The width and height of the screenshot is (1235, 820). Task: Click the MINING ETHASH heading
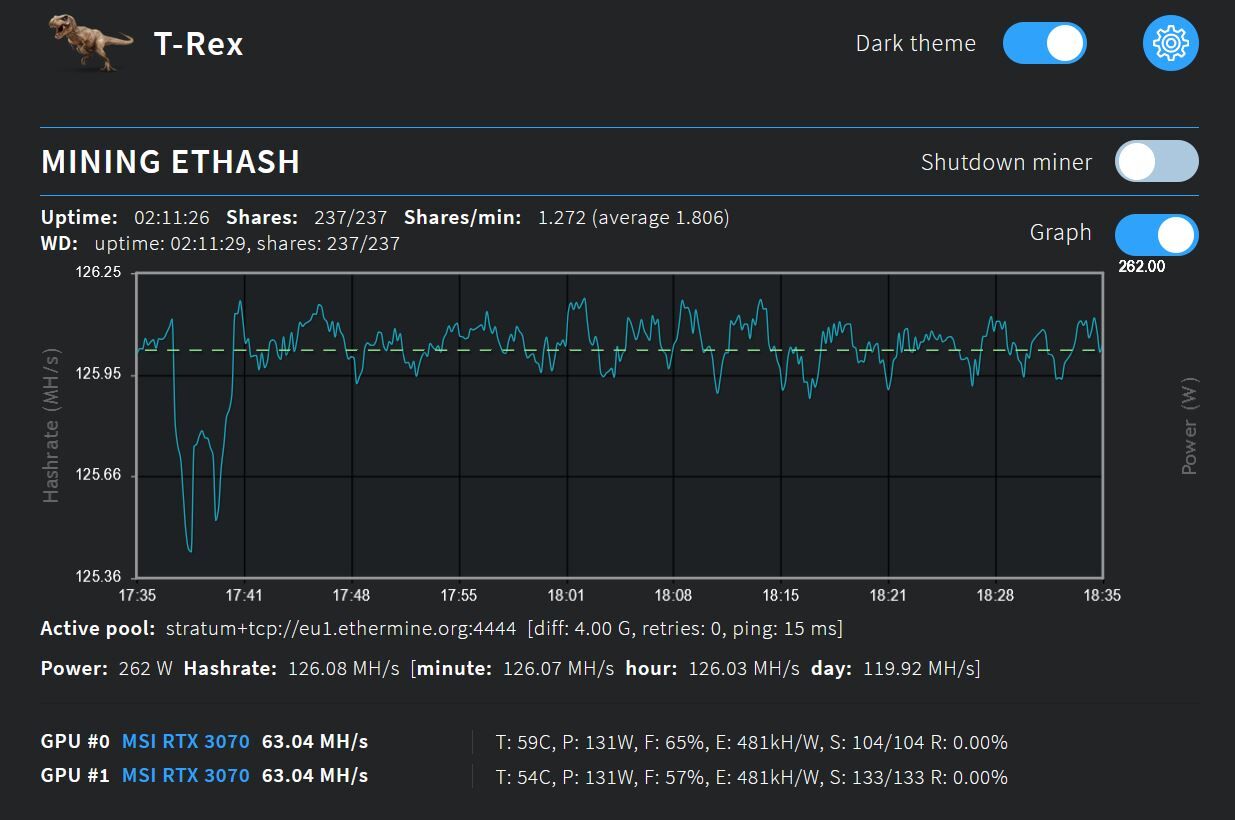coord(171,162)
